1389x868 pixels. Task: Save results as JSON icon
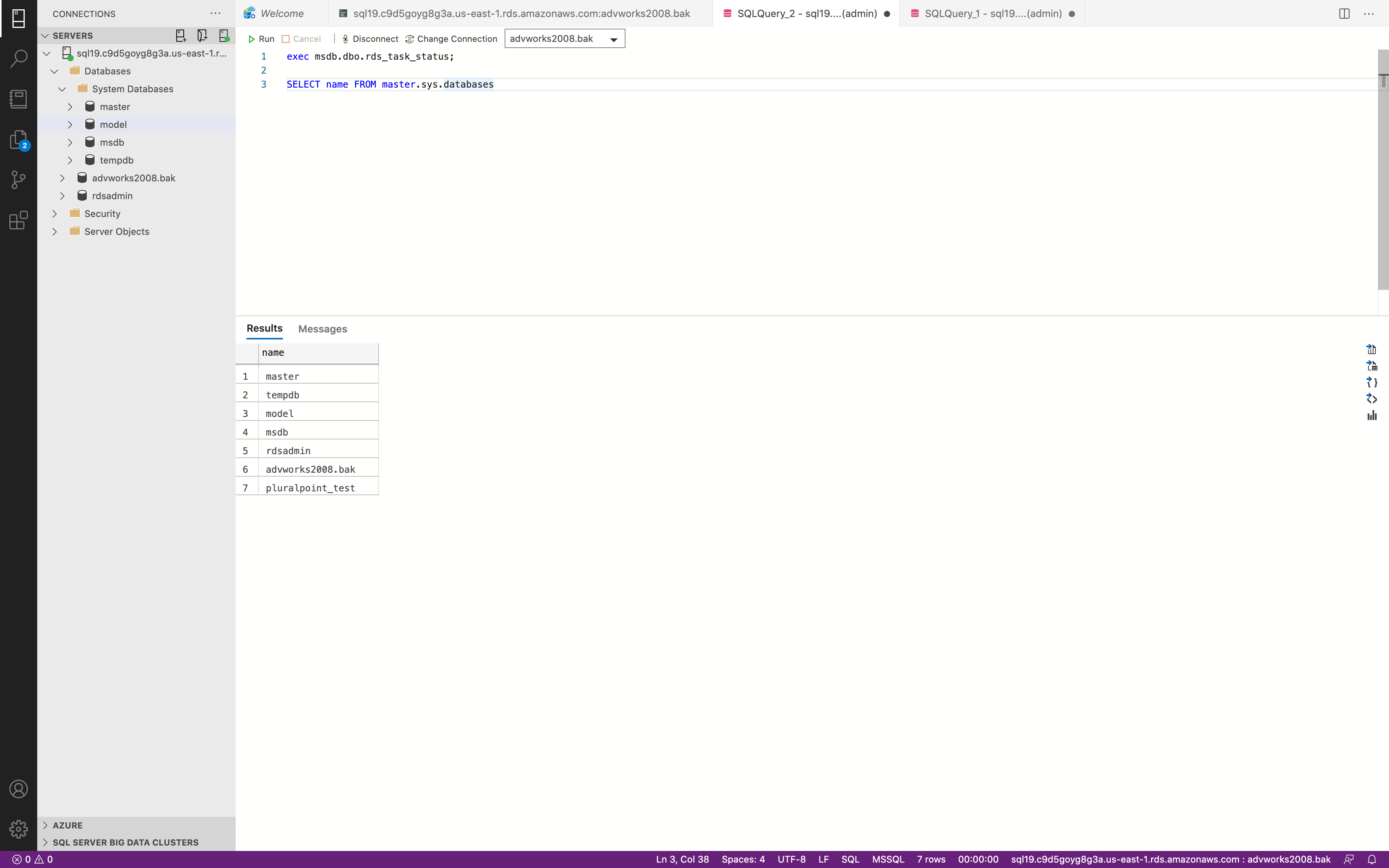tap(1372, 382)
